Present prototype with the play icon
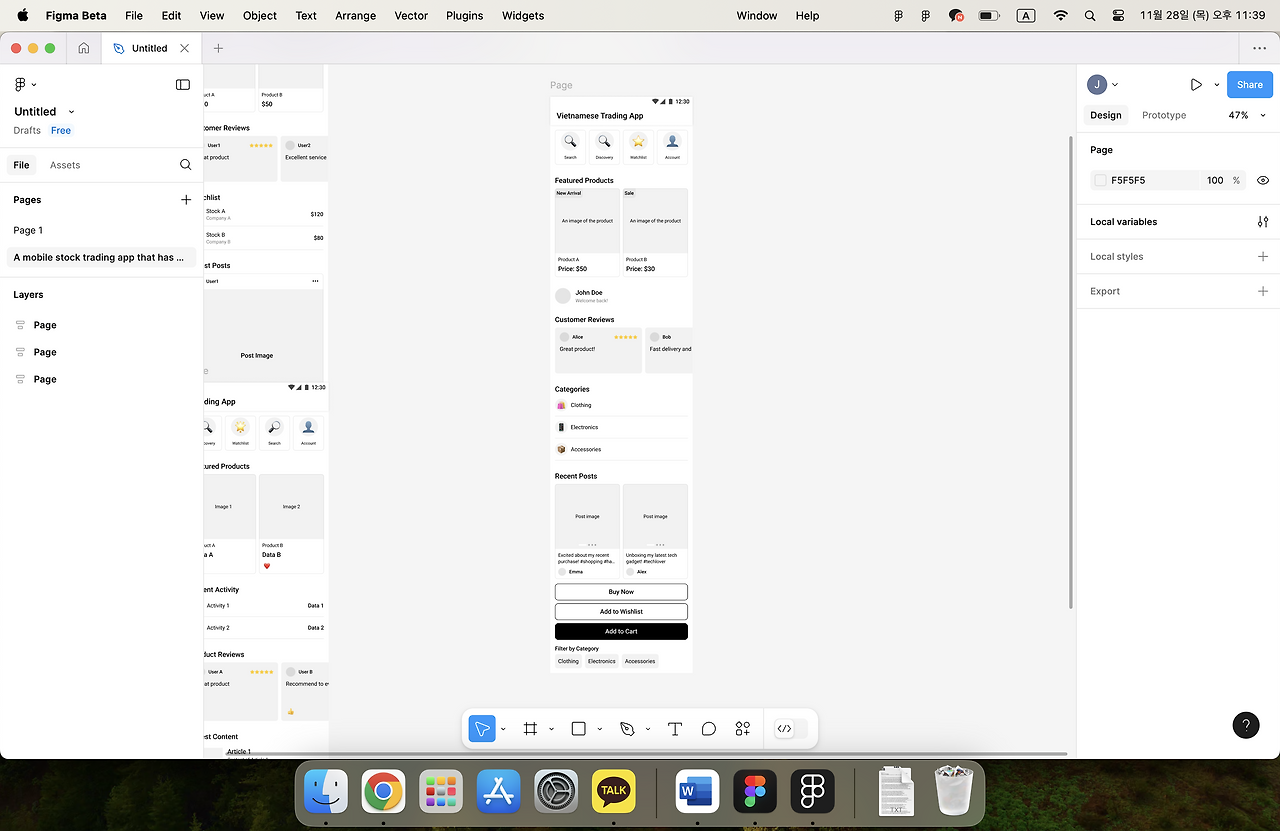 pyautogui.click(x=1196, y=85)
